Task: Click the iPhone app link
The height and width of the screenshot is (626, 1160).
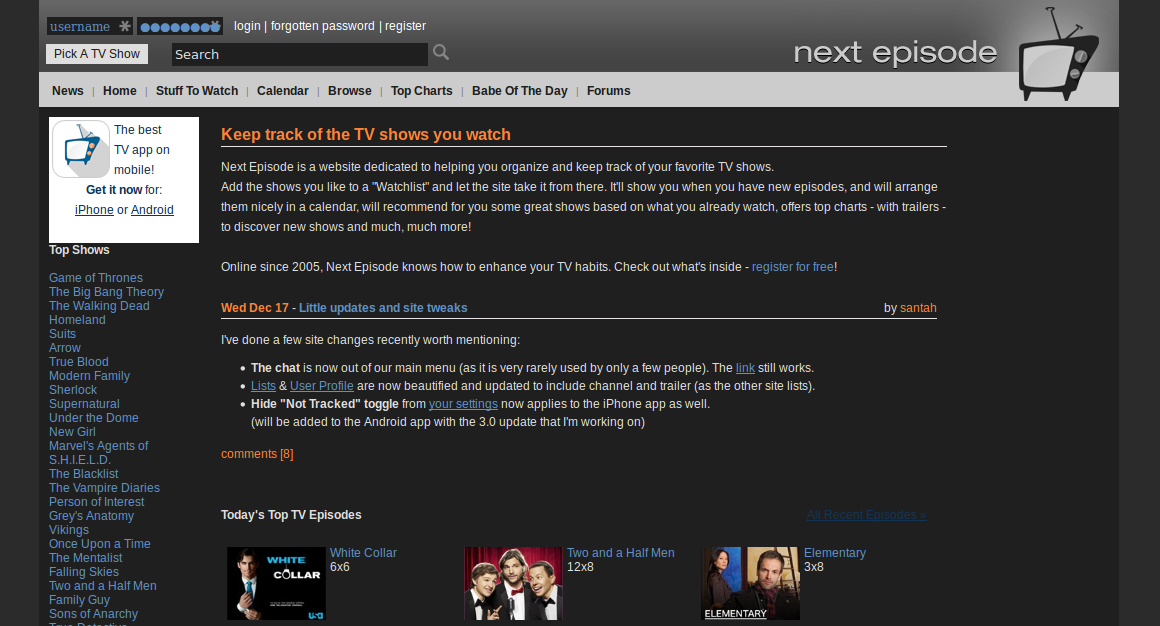Action: click(x=94, y=210)
